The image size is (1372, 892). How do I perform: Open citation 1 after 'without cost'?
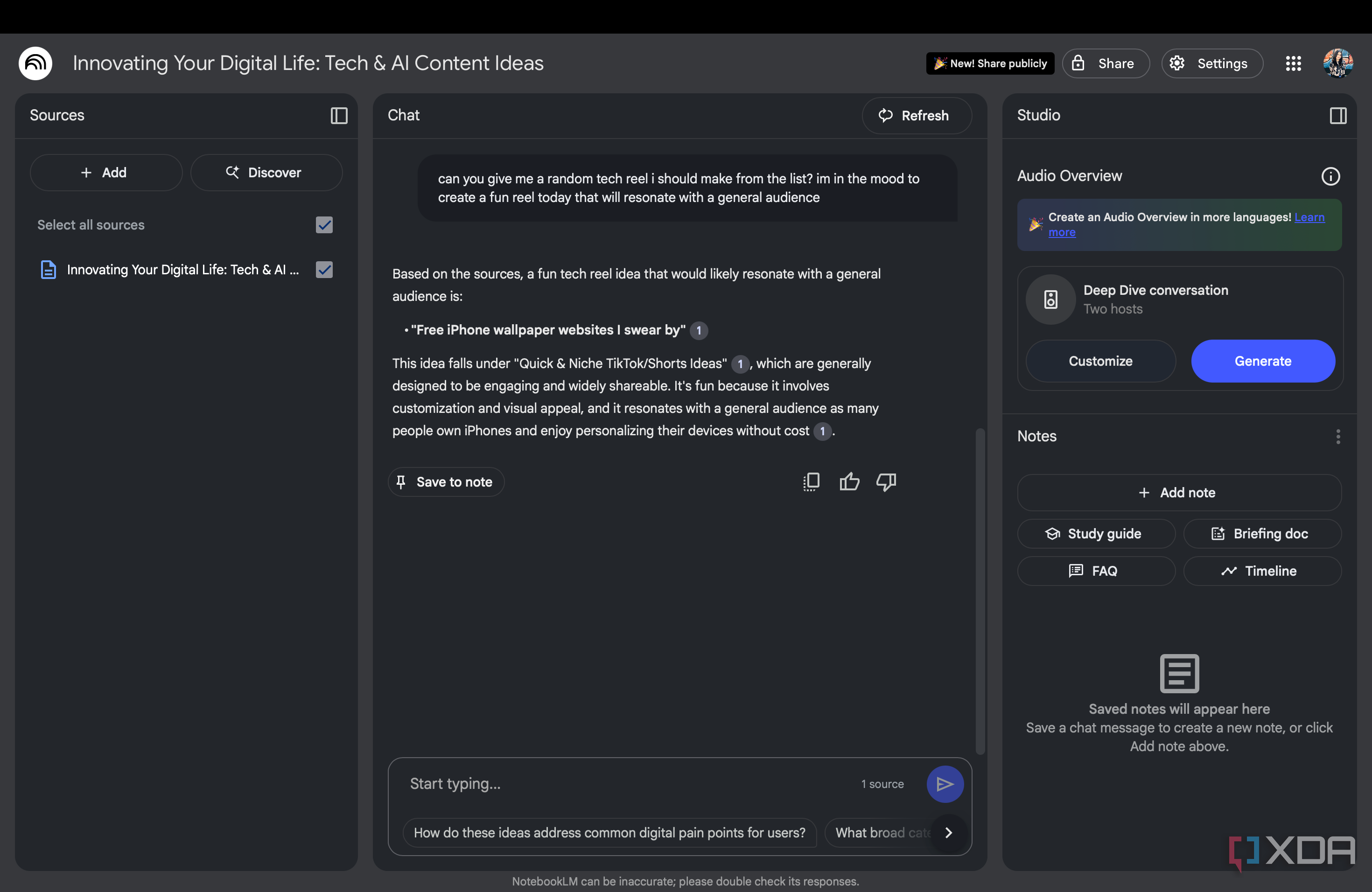(x=823, y=431)
